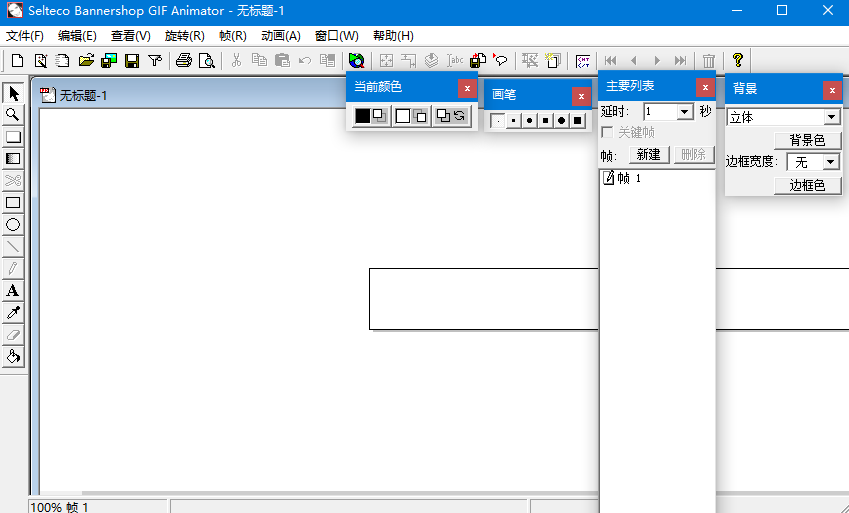Click the black foreground color swatch
The width and height of the screenshot is (849, 513).
tap(363, 116)
